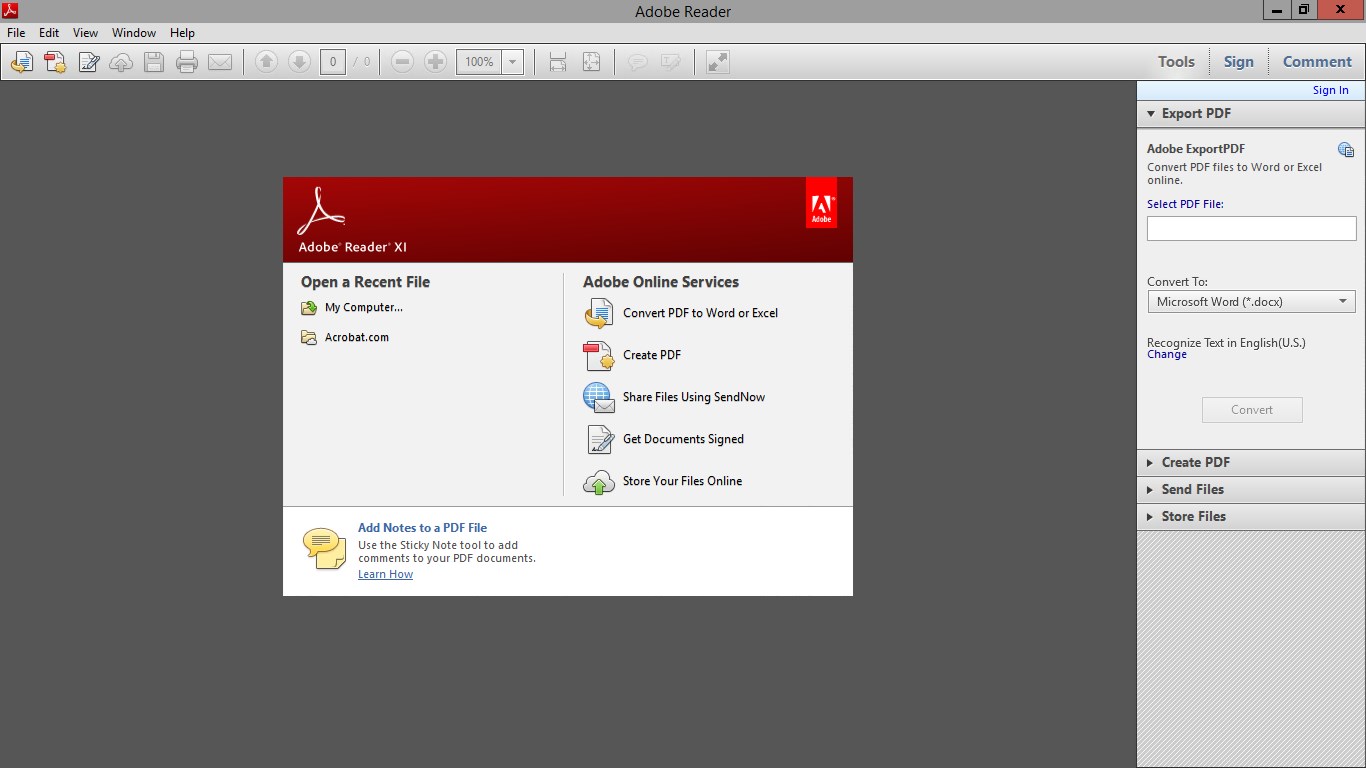
Task: Click the Add Notes to a PDF File heading
Action: pyautogui.click(x=423, y=528)
